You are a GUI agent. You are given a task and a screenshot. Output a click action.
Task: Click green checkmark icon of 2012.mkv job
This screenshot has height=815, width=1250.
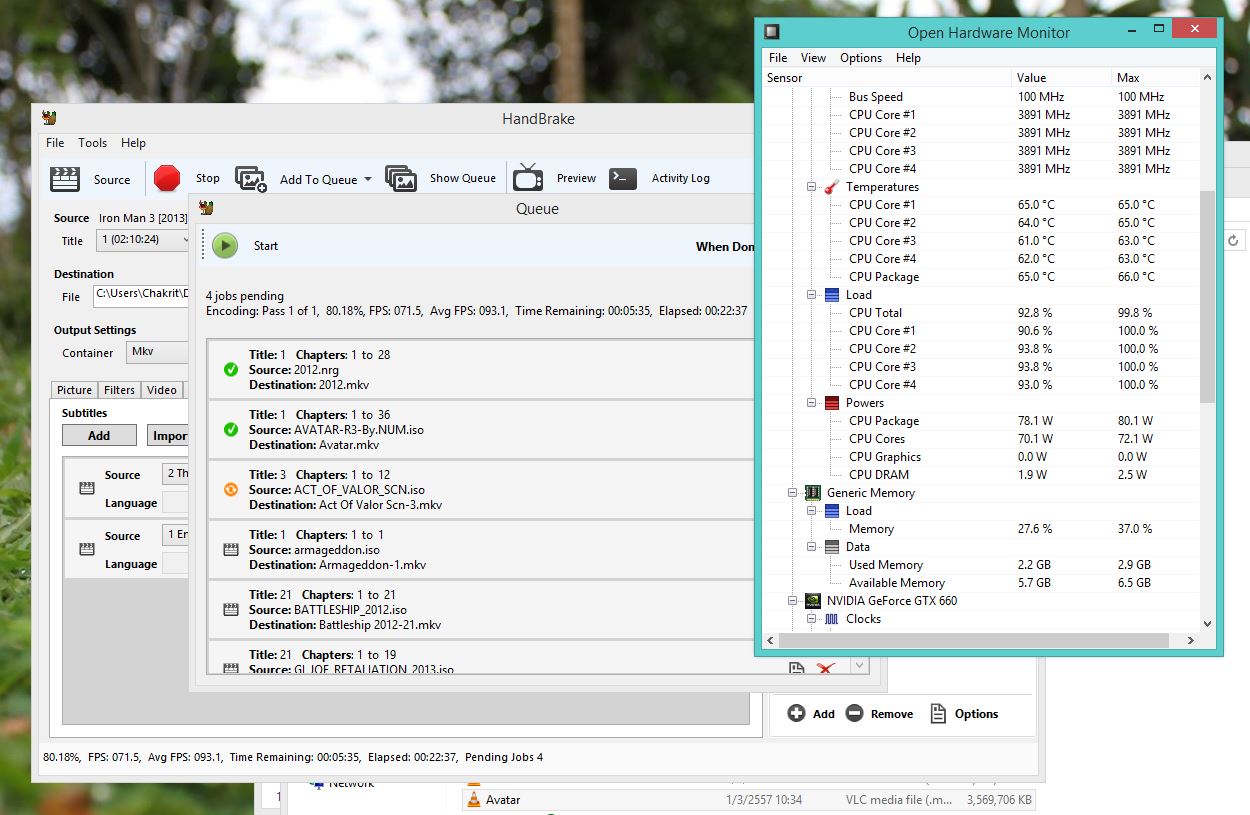tap(231, 370)
